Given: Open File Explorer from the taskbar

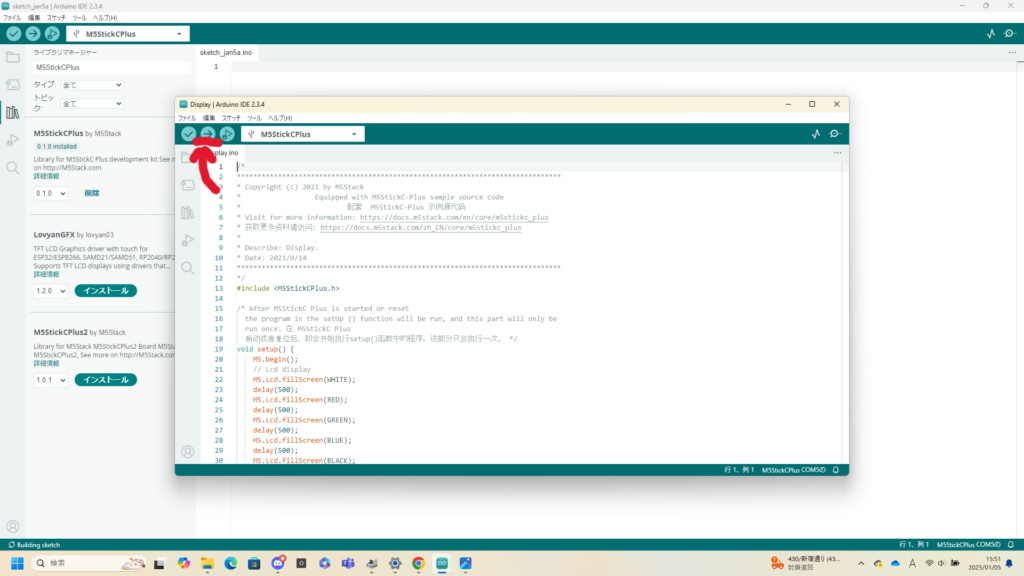Looking at the screenshot, I should (x=207, y=563).
